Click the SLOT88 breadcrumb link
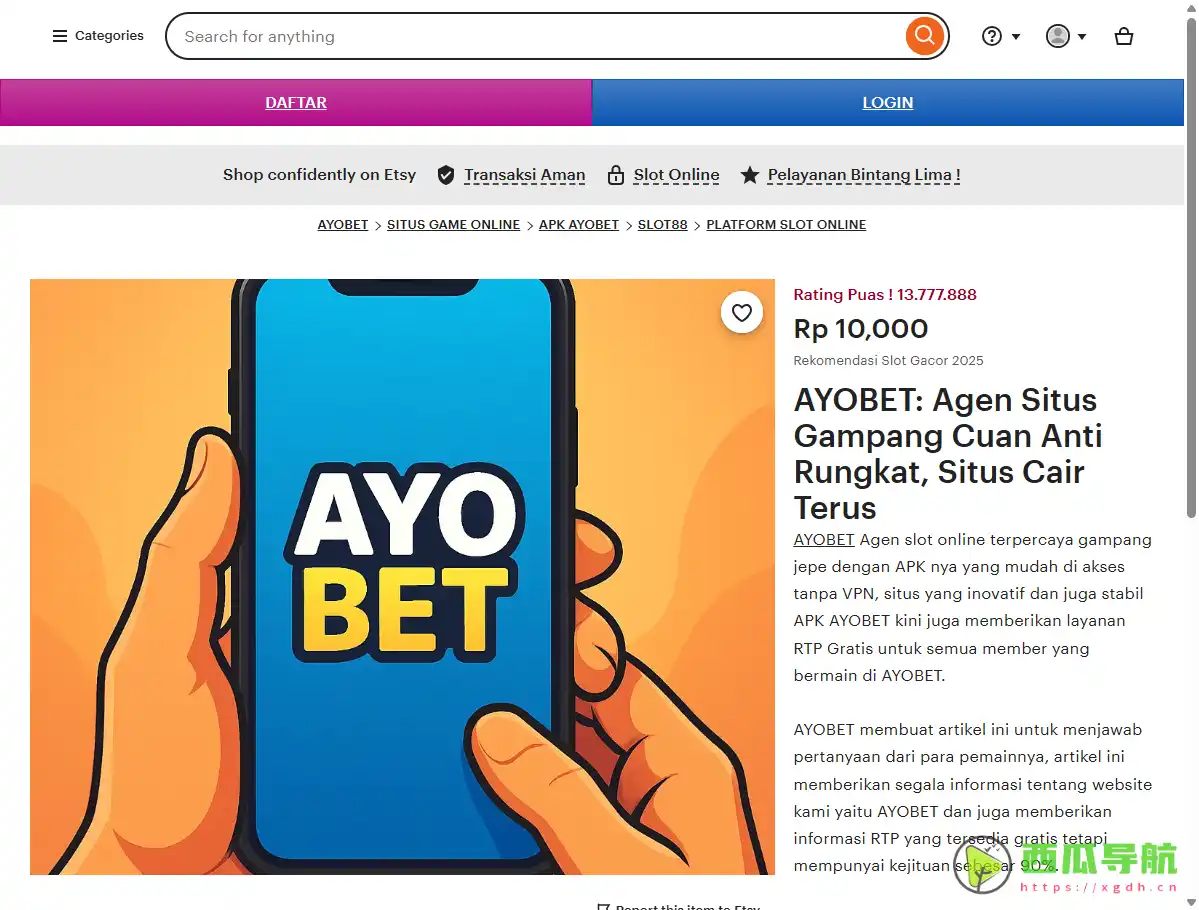Viewport: 1199px width, 910px height. click(x=662, y=225)
